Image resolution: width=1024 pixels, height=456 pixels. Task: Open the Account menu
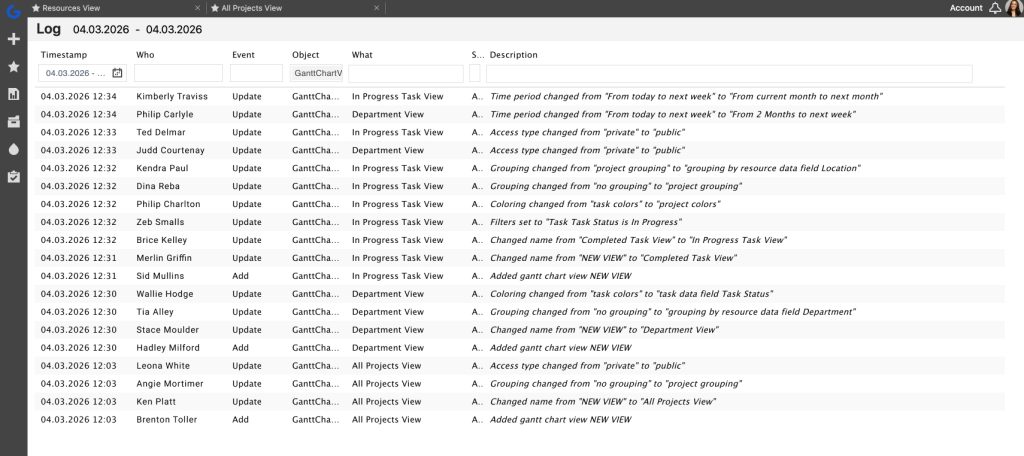click(x=965, y=8)
